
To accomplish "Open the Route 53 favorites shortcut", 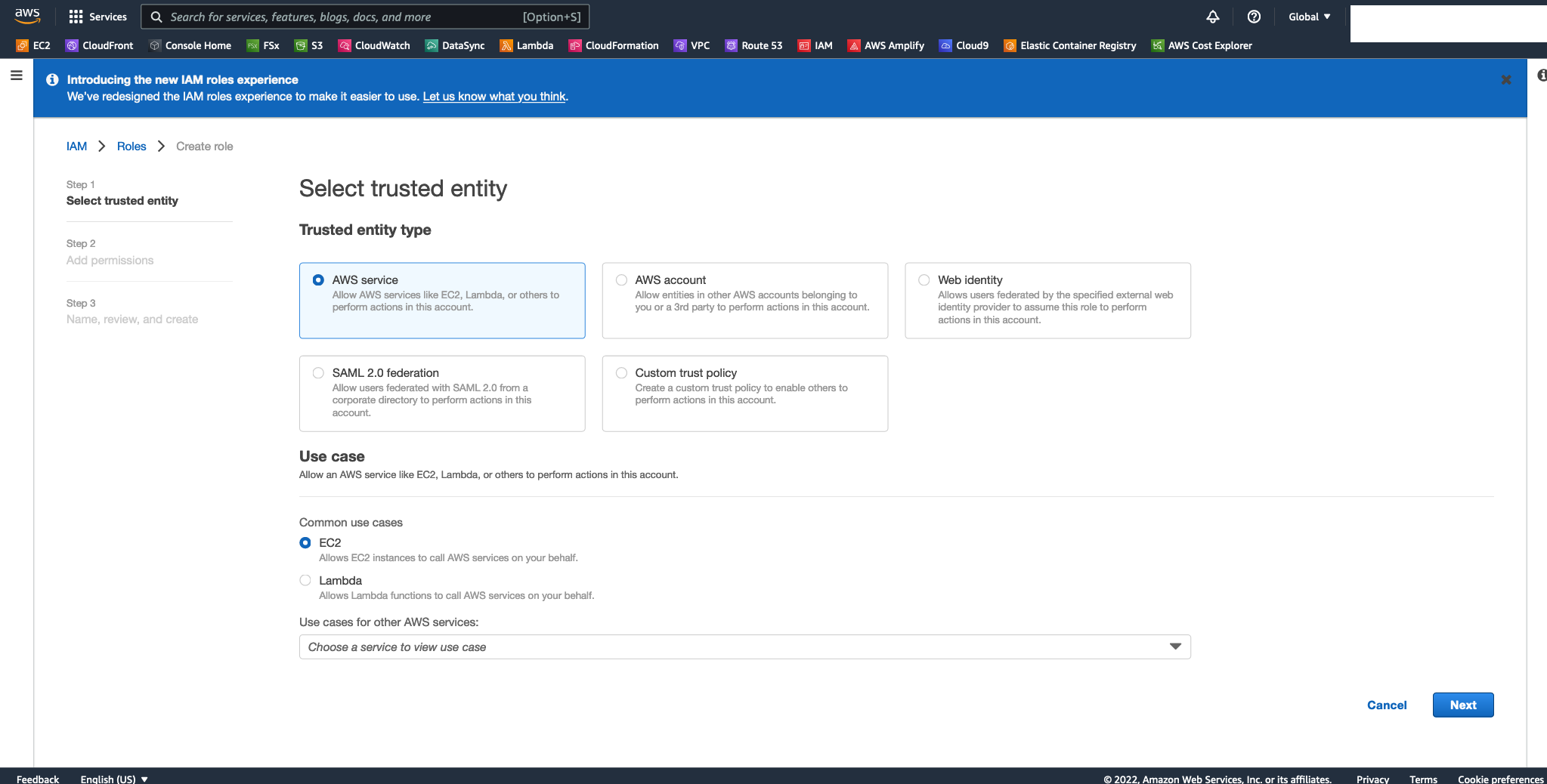I will click(x=754, y=45).
